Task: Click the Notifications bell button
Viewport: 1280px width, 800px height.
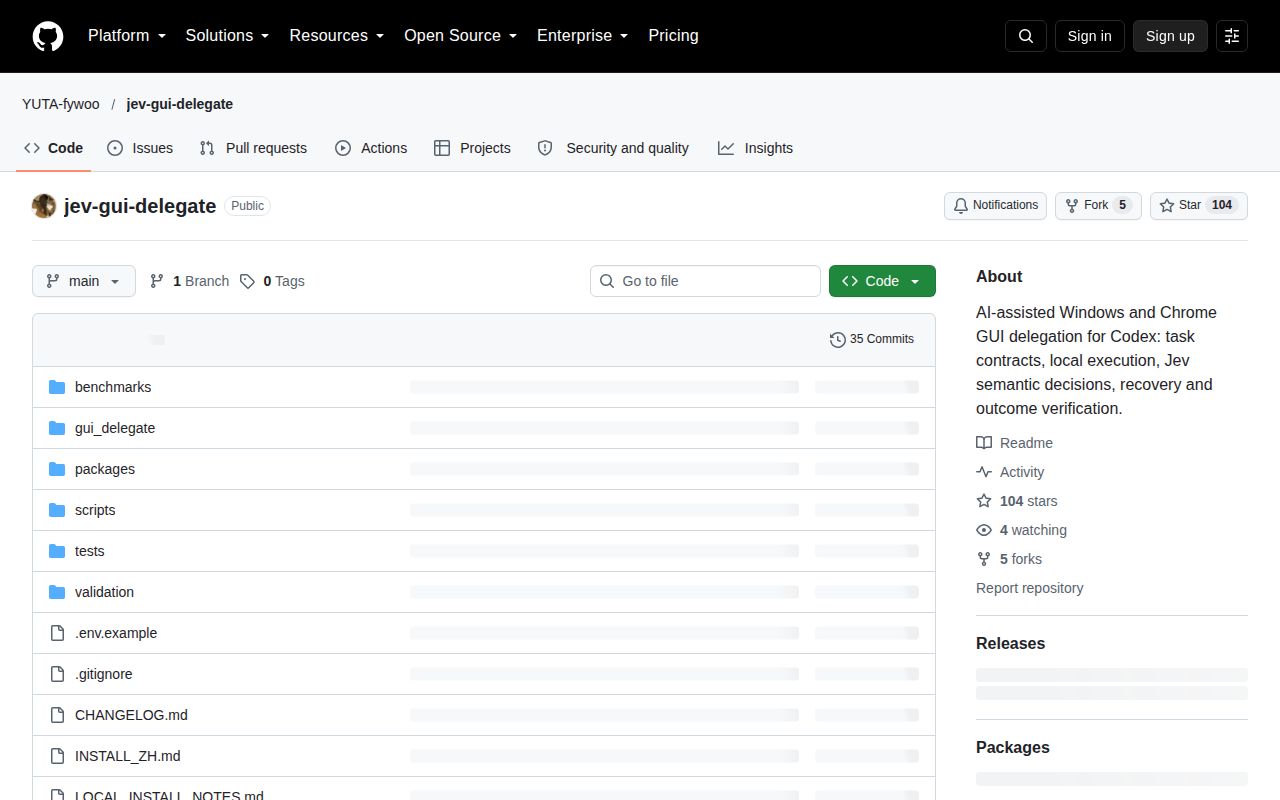Action: click(x=995, y=205)
